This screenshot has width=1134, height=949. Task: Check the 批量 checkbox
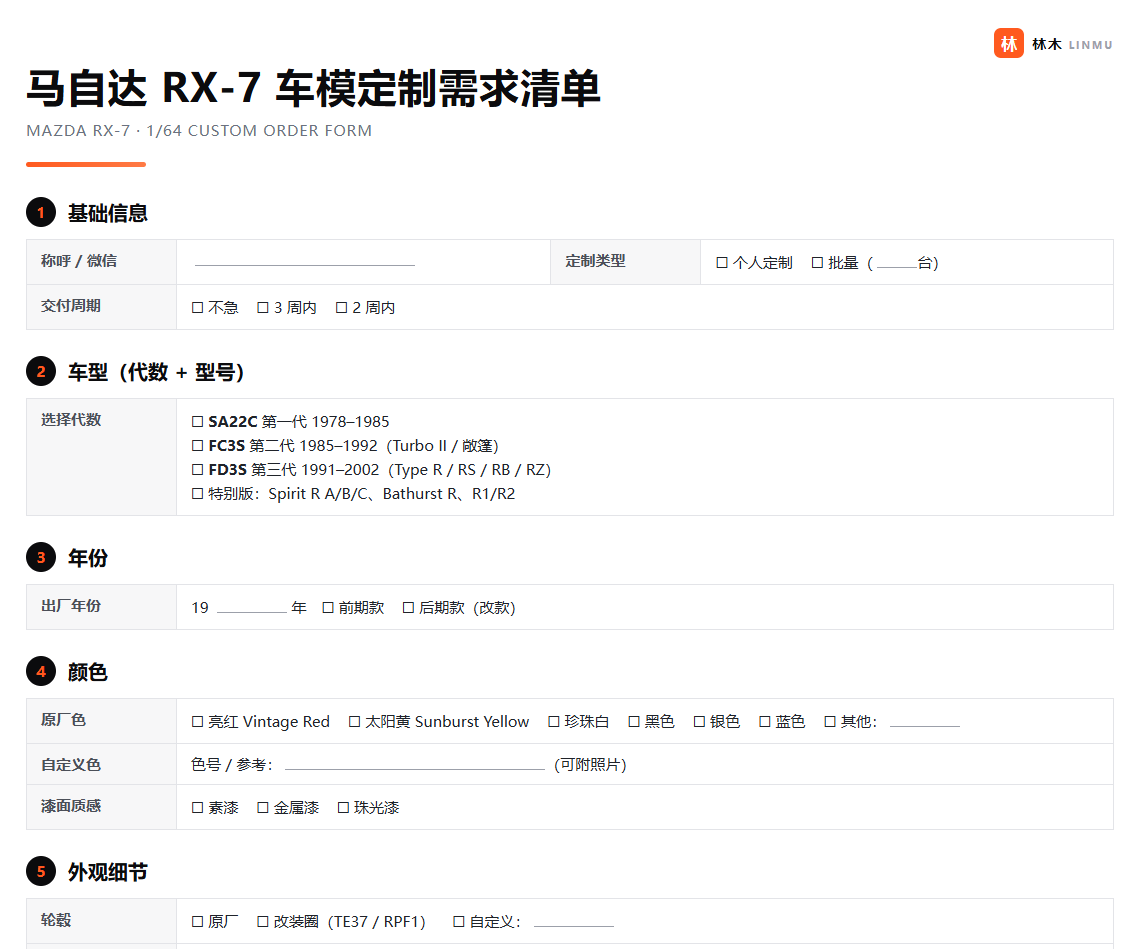(x=817, y=263)
